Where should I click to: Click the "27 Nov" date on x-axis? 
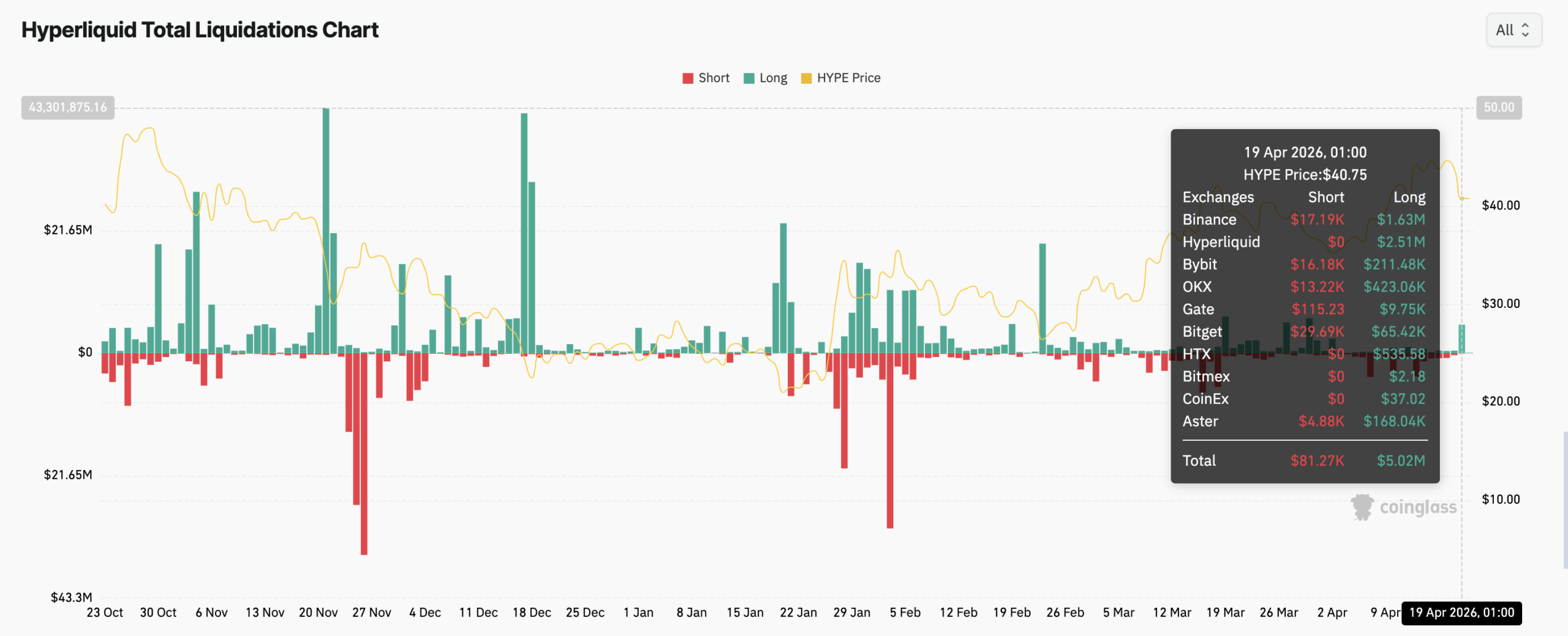pos(371,613)
